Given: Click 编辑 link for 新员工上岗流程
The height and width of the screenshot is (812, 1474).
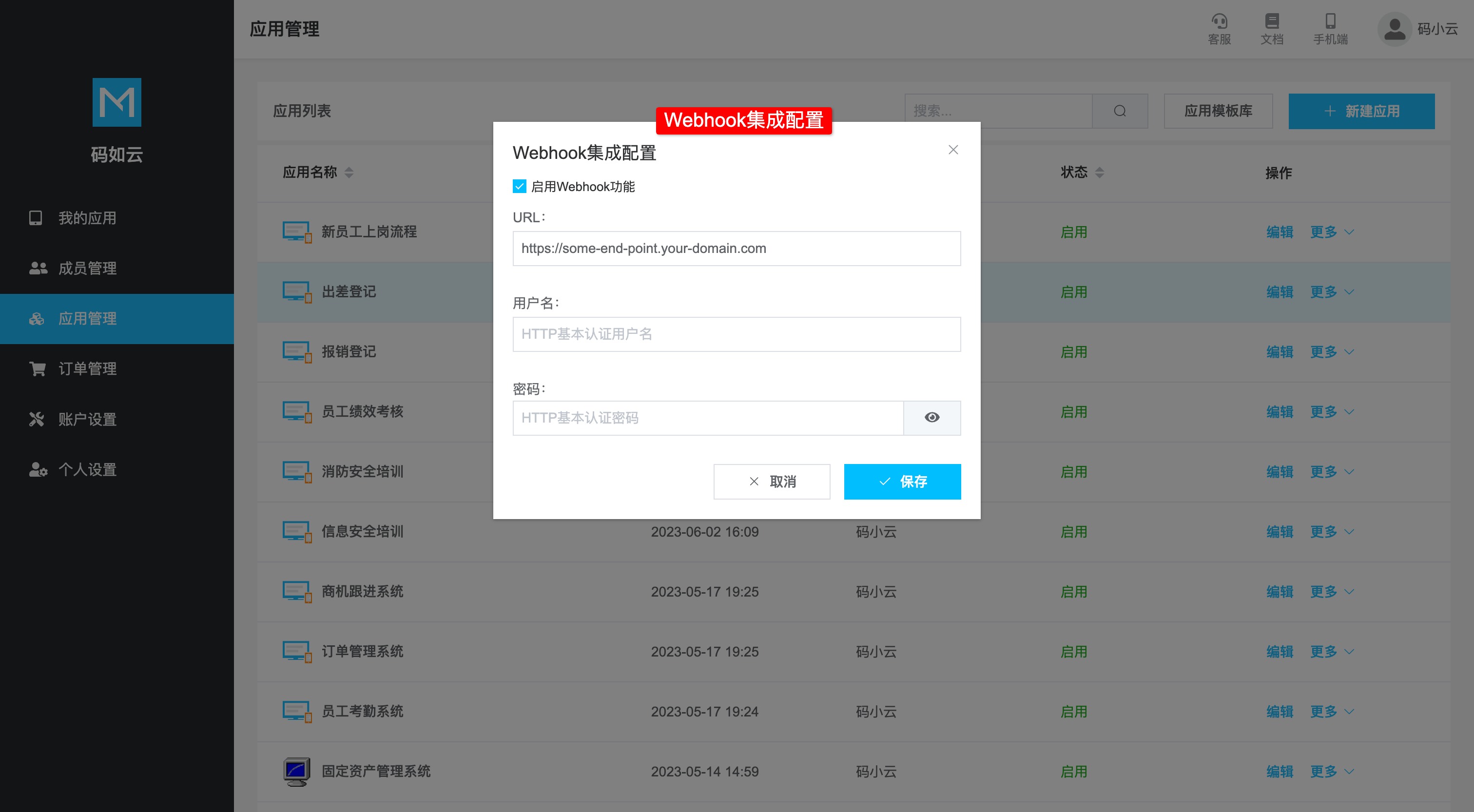Looking at the screenshot, I should click(1280, 232).
